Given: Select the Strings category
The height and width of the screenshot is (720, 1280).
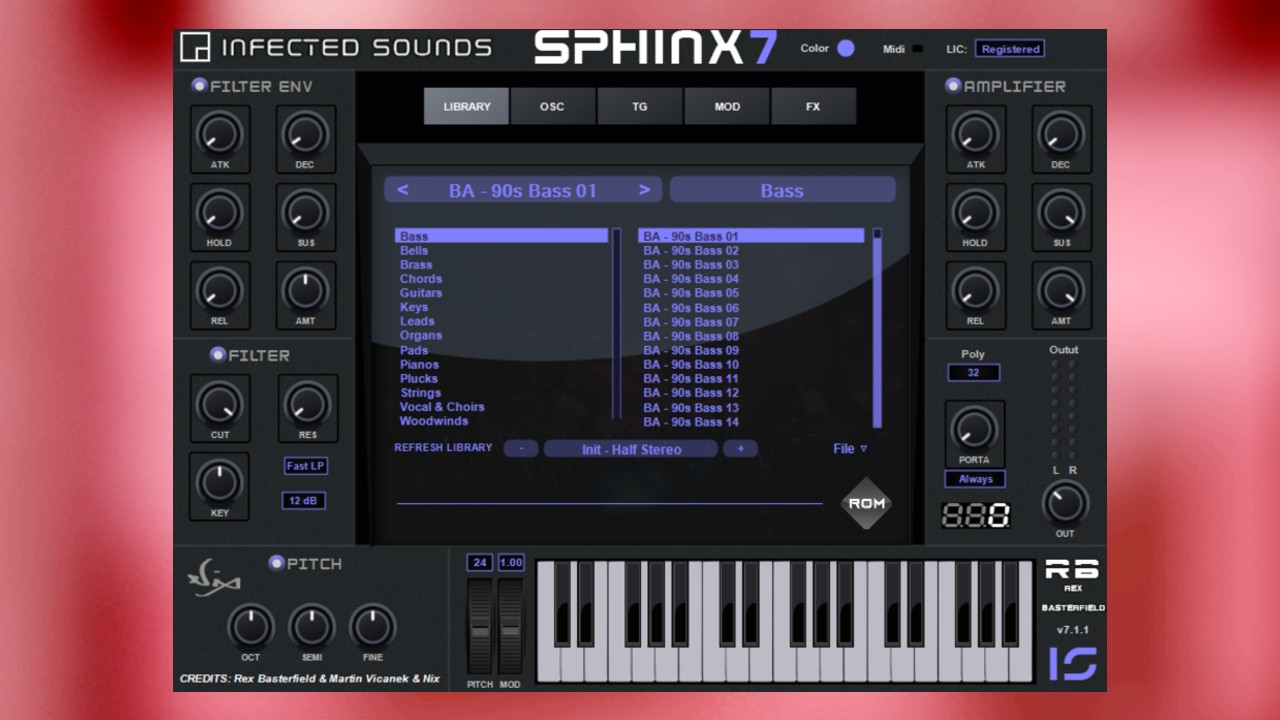Looking at the screenshot, I should pyautogui.click(x=420, y=393).
